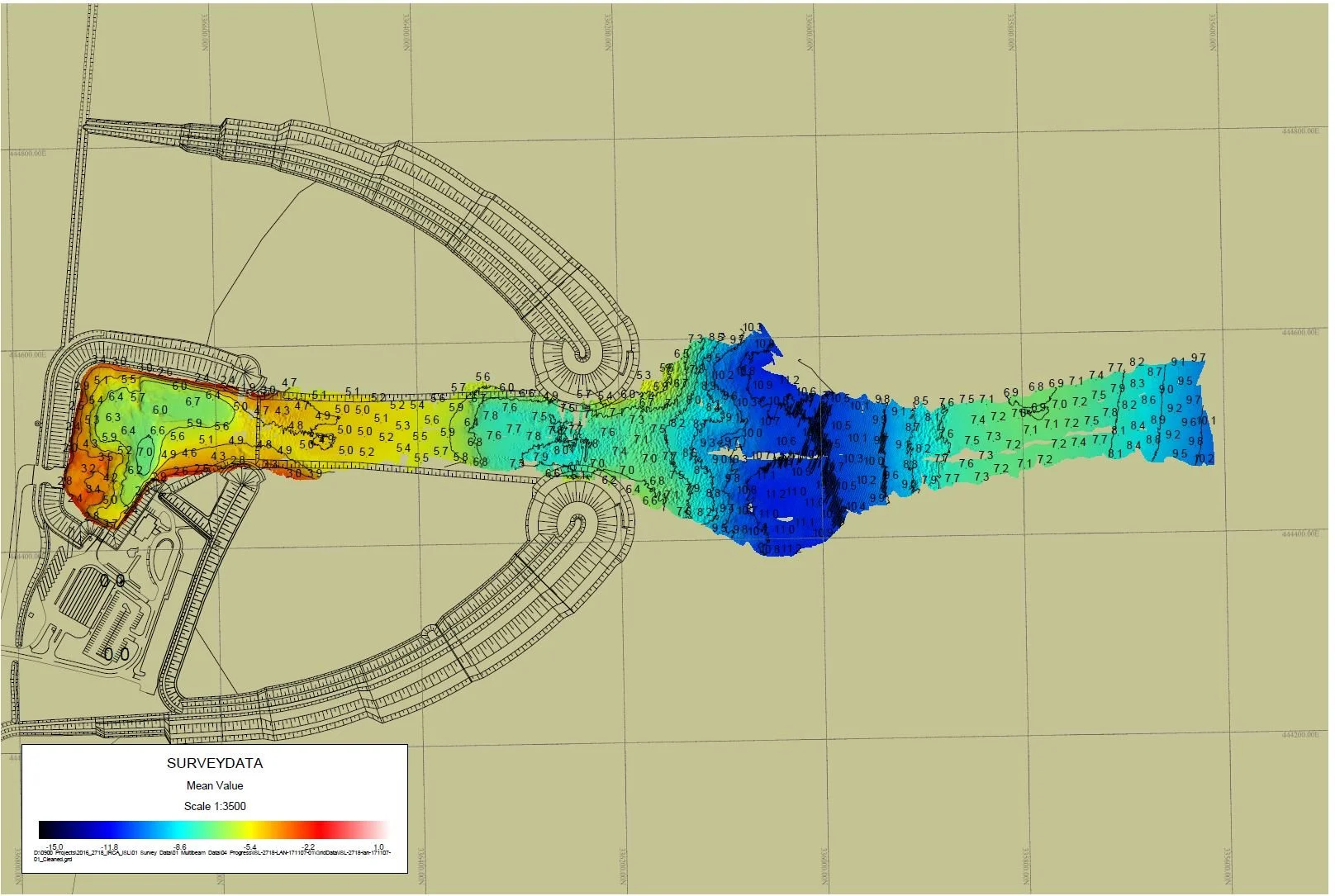
Task: Select the -15.0 color scale value
Action: [55, 847]
